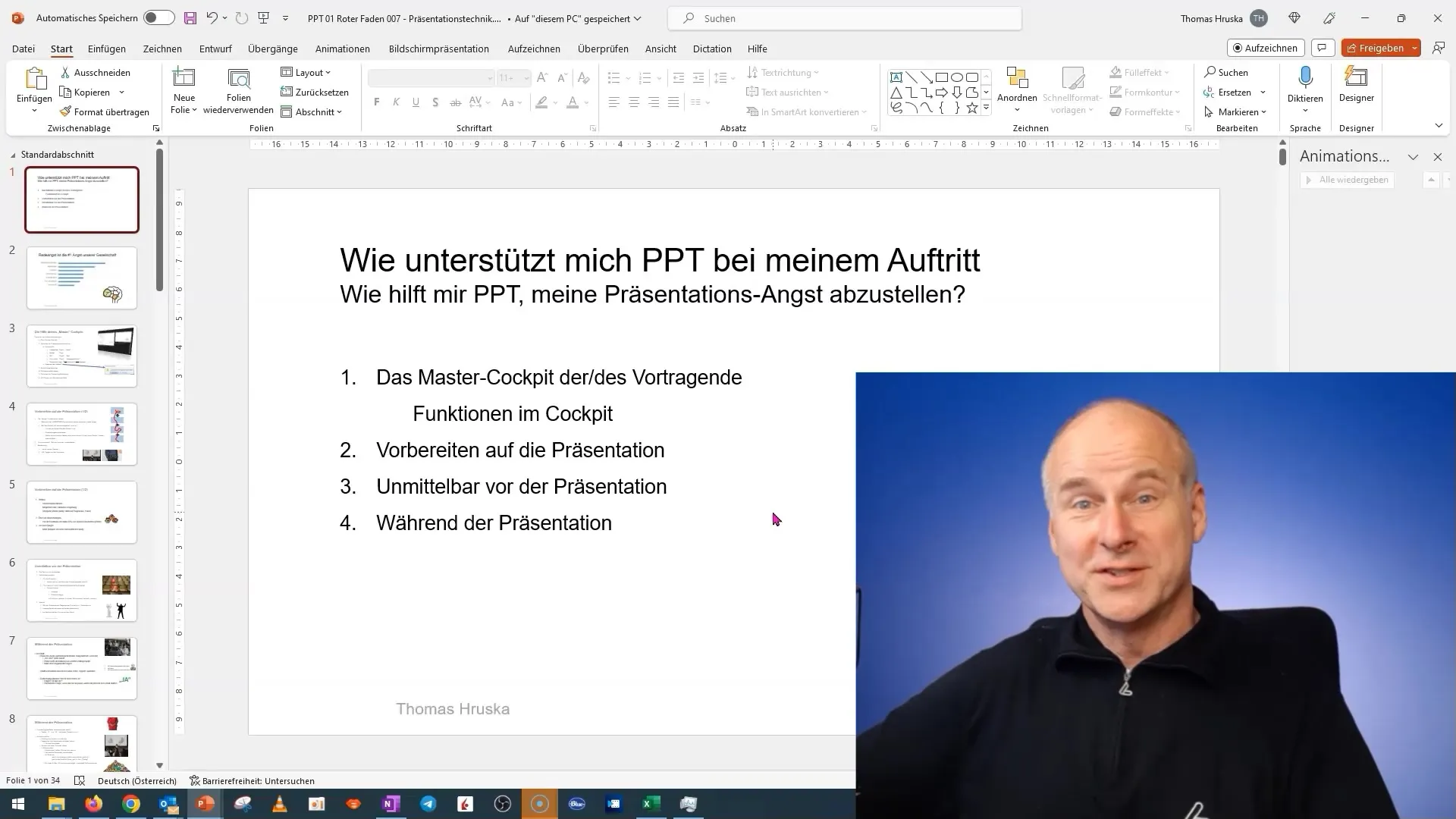This screenshot has width=1456, height=819.
Task: Switch to Bildschirmpräsentation tab
Action: pyautogui.click(x=439, y=49)
